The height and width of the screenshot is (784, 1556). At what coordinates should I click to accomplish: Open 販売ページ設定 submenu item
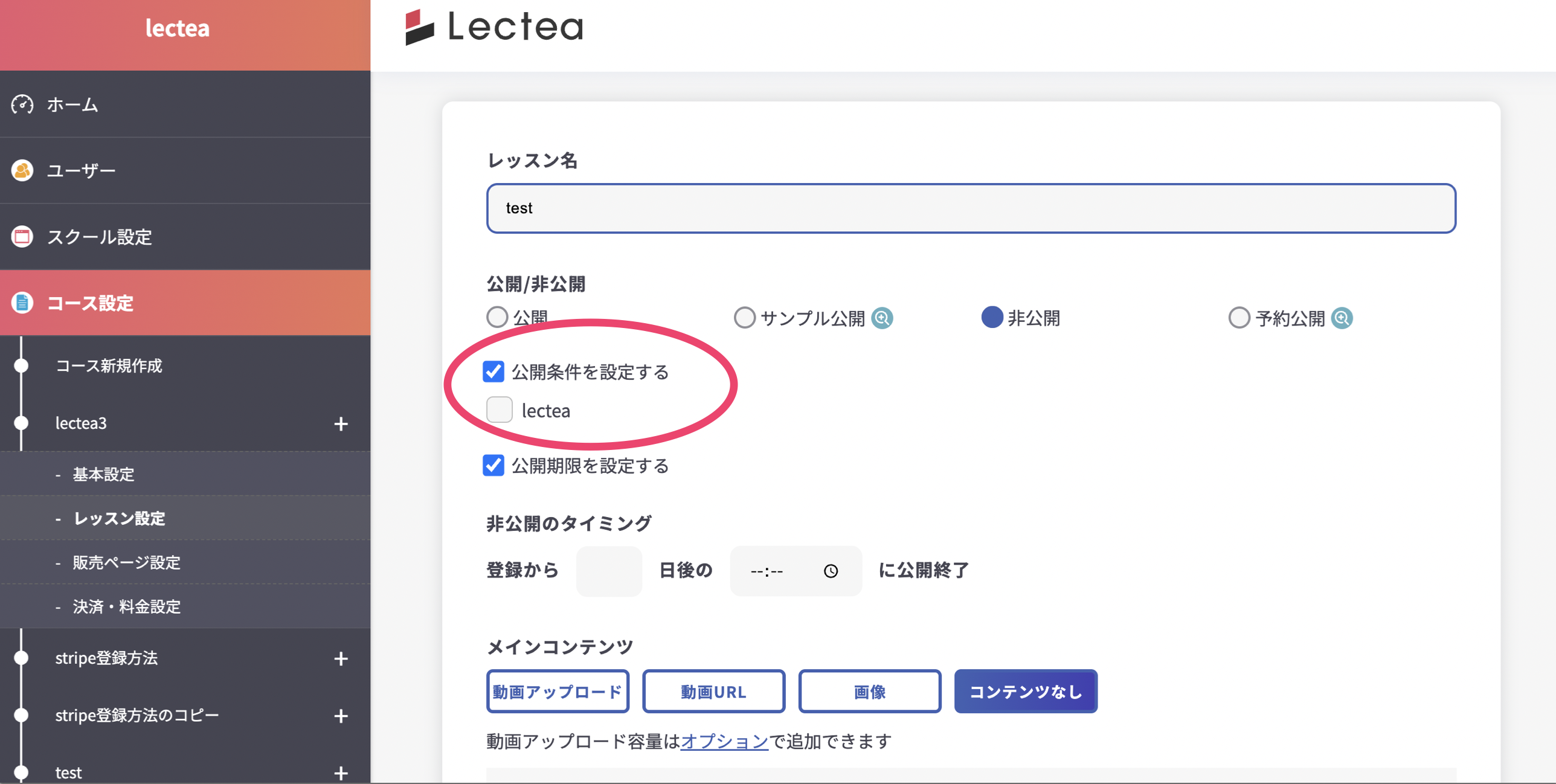tap(126, 562)
